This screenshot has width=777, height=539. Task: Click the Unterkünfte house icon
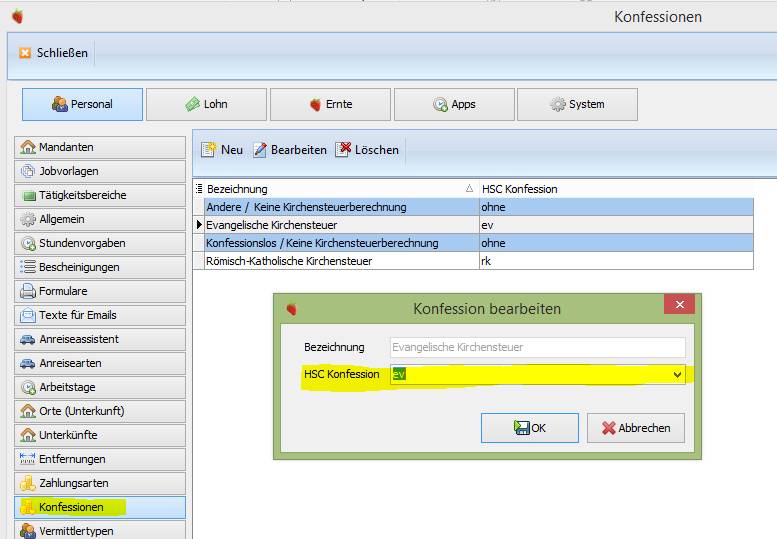(28, 435)
